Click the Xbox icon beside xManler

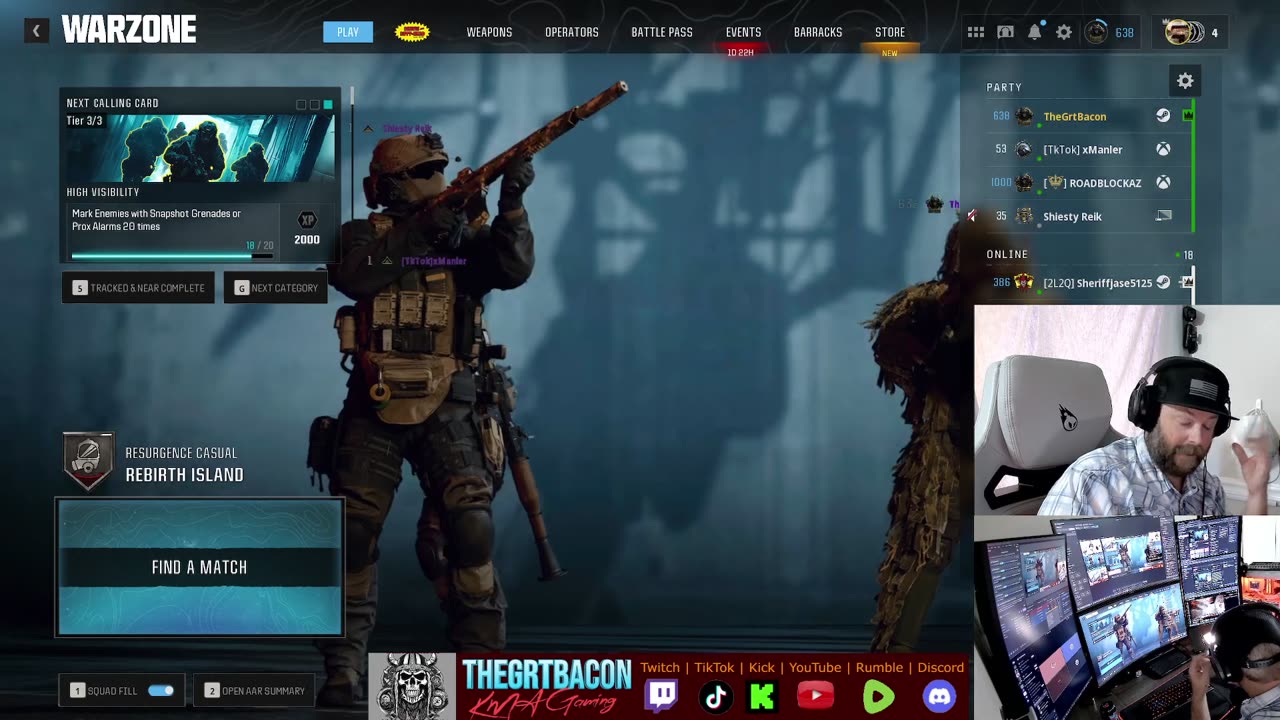tap(1163, 149)
